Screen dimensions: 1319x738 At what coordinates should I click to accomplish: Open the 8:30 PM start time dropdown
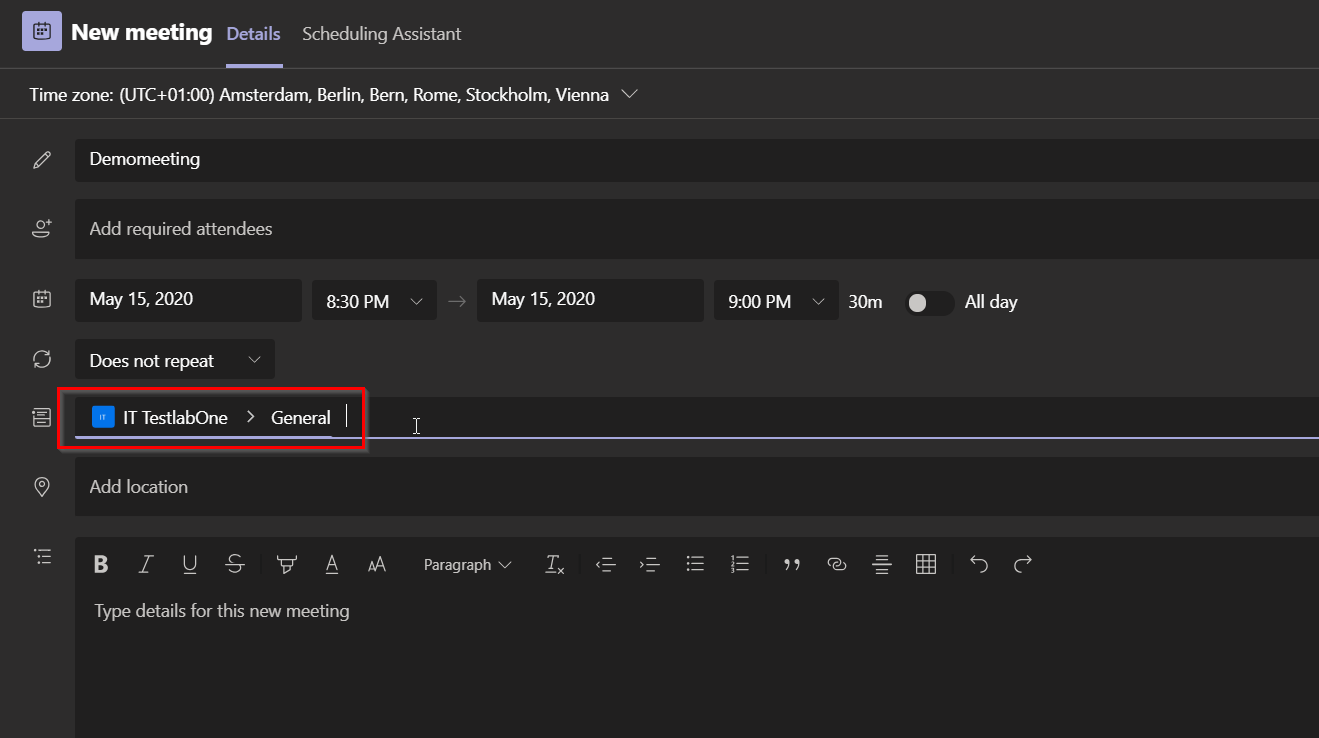374,301
